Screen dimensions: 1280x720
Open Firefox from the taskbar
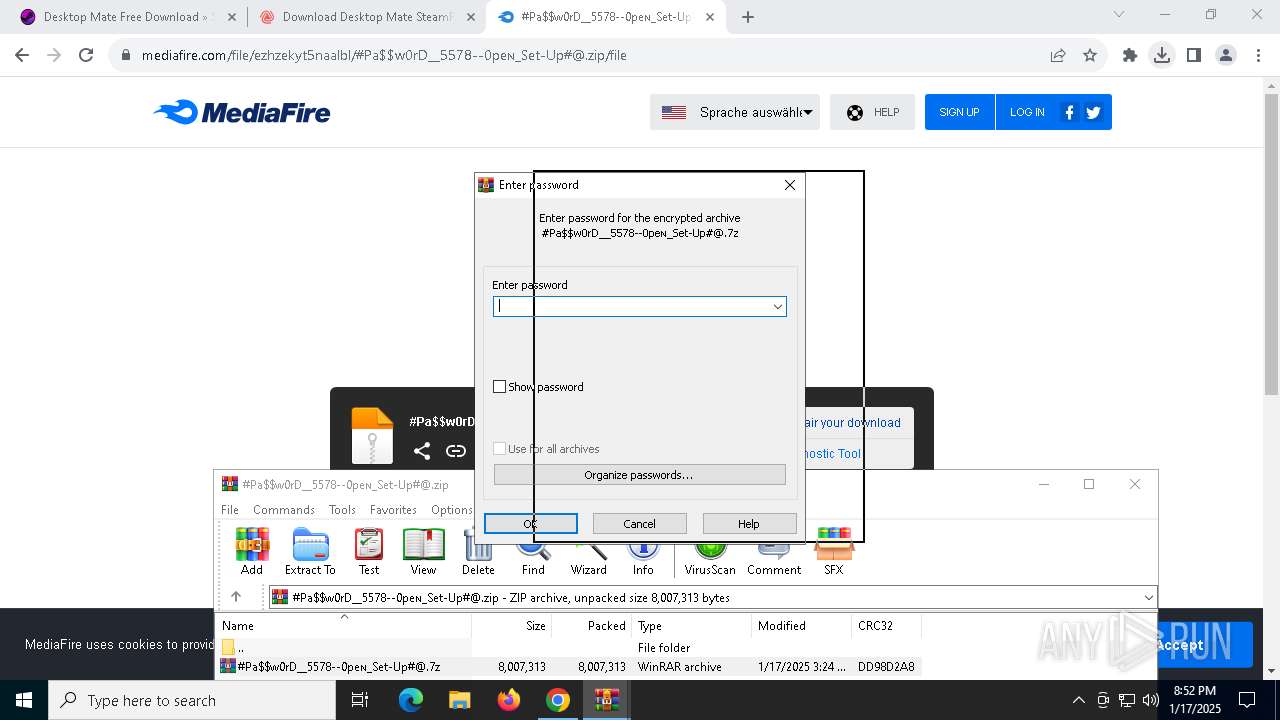pyautogui.click(x=509, y=700)
